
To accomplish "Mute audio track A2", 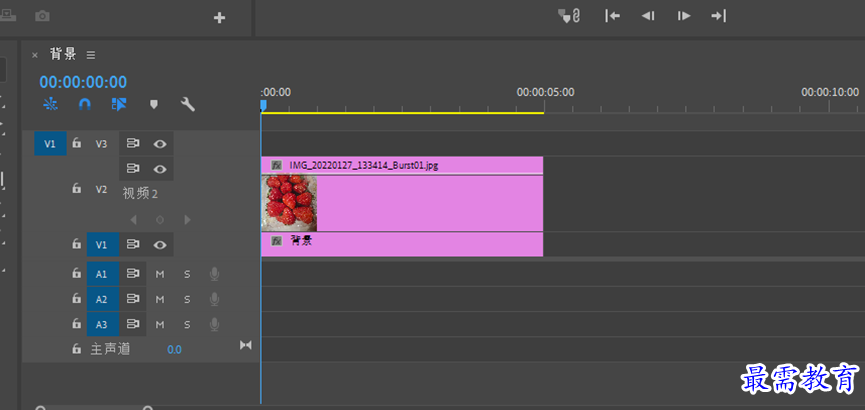I will pyautogui.click(x=160, y=300).
